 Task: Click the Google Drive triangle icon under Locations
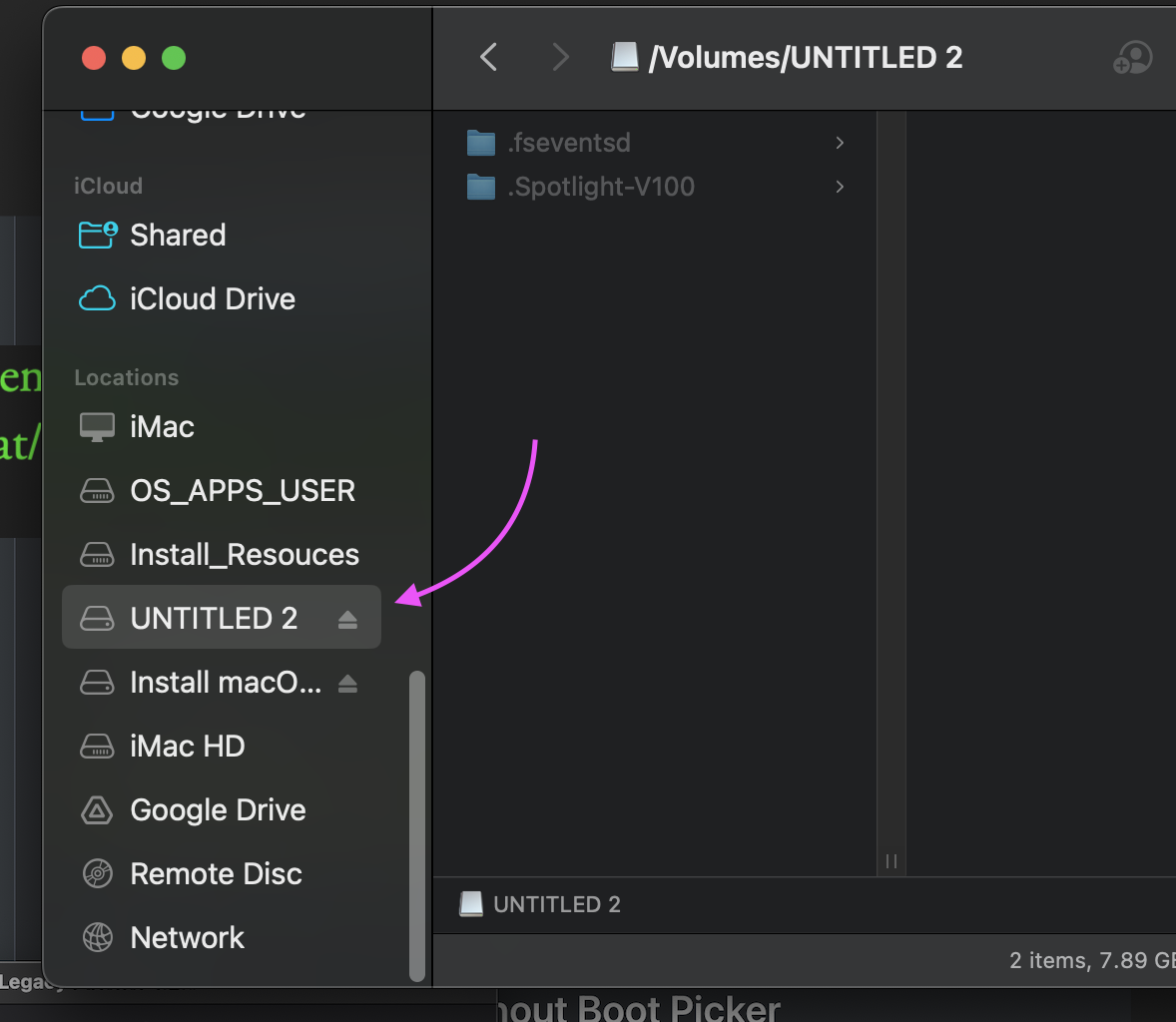pos(98,809)
